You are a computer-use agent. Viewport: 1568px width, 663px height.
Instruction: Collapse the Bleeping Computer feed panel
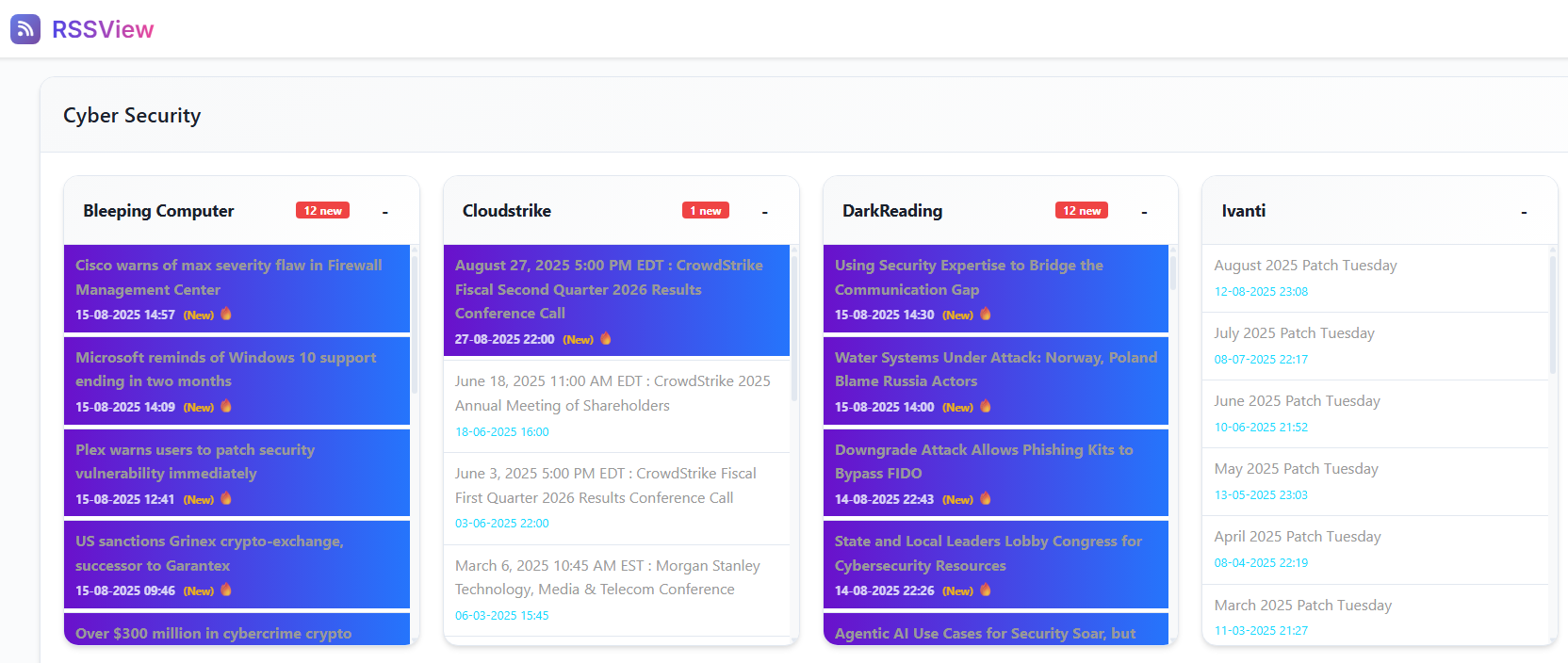coord(384,212)
